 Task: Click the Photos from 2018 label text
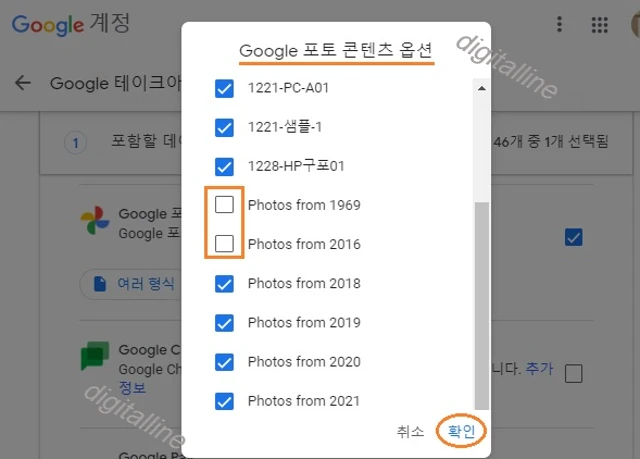click(304, 284)
